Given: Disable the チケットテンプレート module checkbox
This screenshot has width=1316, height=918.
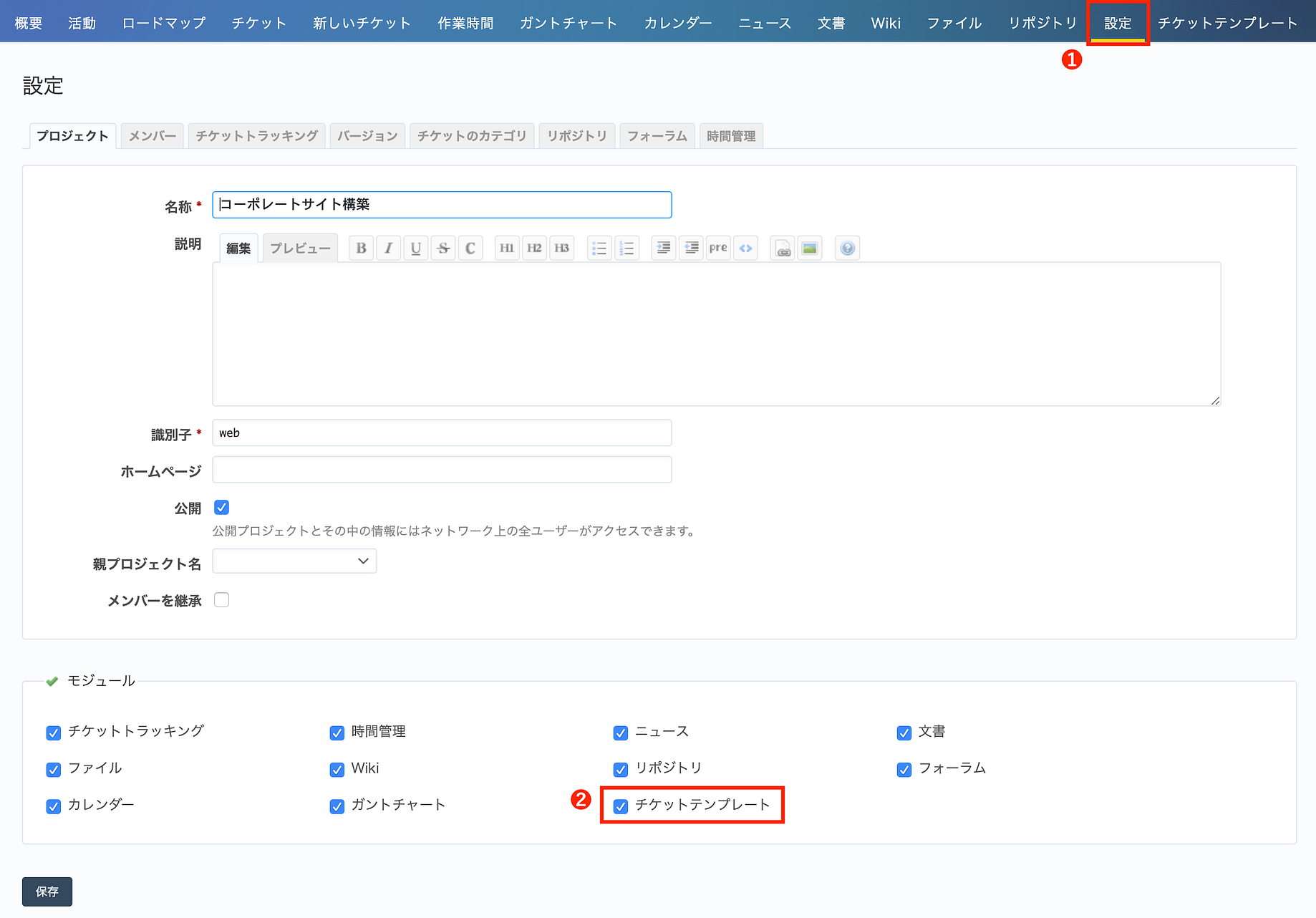Looking at the screenshot, I should 620,806.
